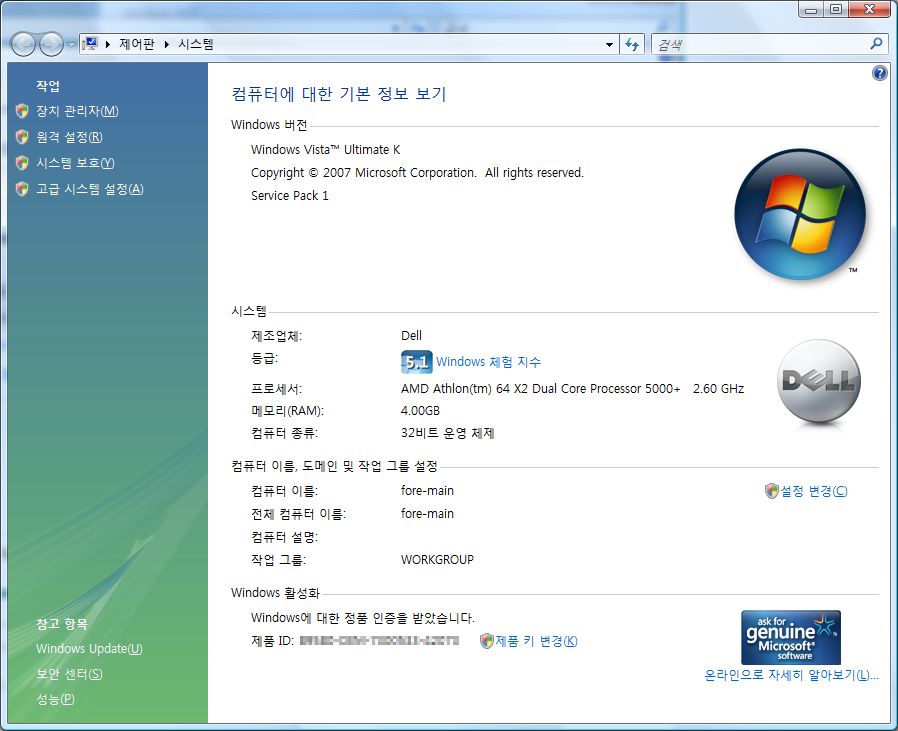Select 제어판 breadcrumb in address bar
This screenshot has width=898, height=731.
[136, 44]
